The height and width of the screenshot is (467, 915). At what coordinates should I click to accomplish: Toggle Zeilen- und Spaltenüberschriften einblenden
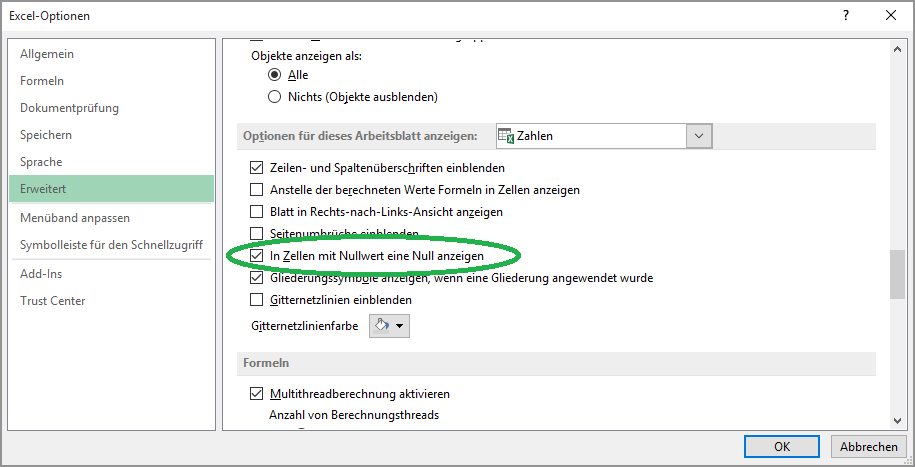pos(256,168)
